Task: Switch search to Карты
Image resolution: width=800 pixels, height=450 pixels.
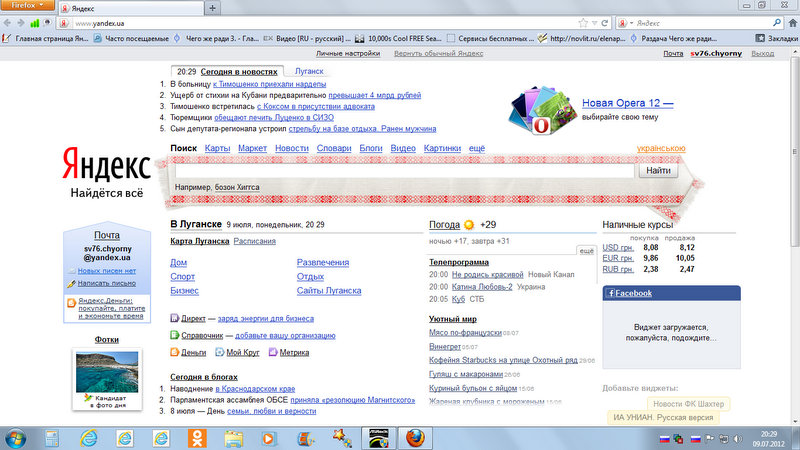Action: pyautogui.click(x=217, y=148)
